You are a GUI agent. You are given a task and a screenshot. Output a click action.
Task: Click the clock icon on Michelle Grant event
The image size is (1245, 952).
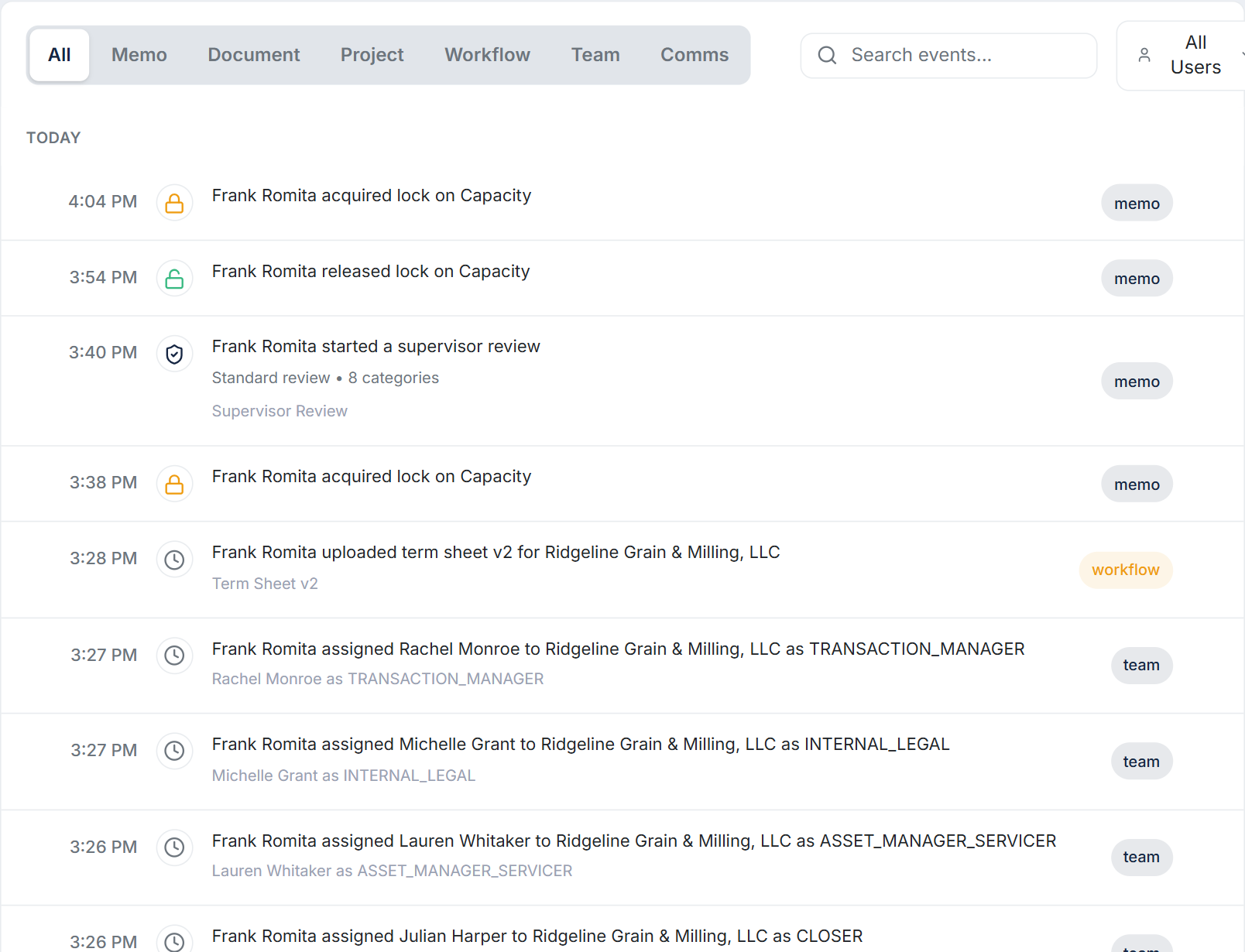click(174, 751)
